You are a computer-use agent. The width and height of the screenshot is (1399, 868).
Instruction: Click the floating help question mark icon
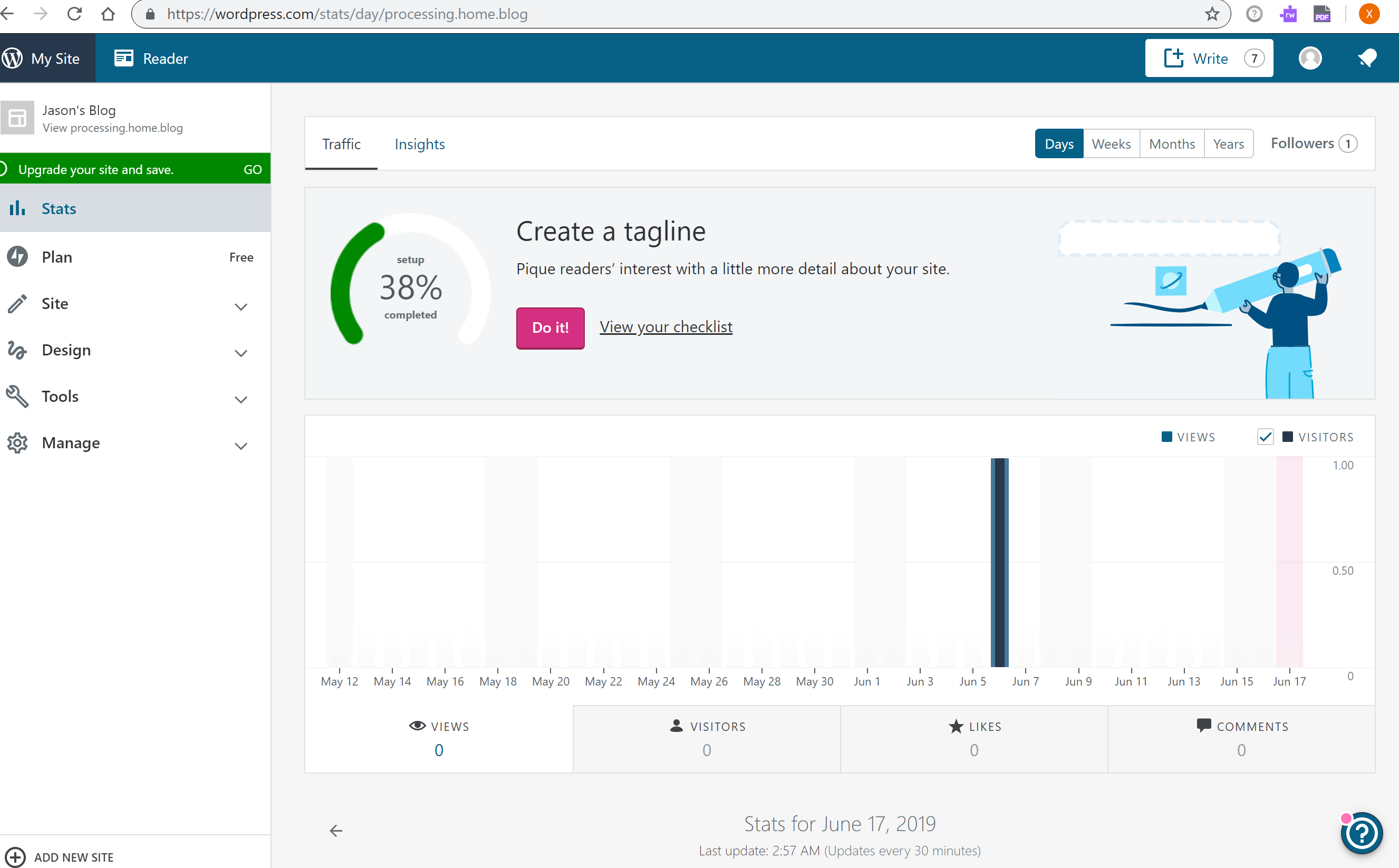point(1362,833)
